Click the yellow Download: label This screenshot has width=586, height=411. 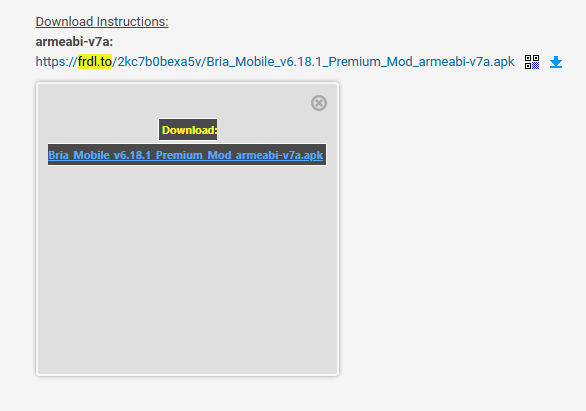click(x=188, y=130)
